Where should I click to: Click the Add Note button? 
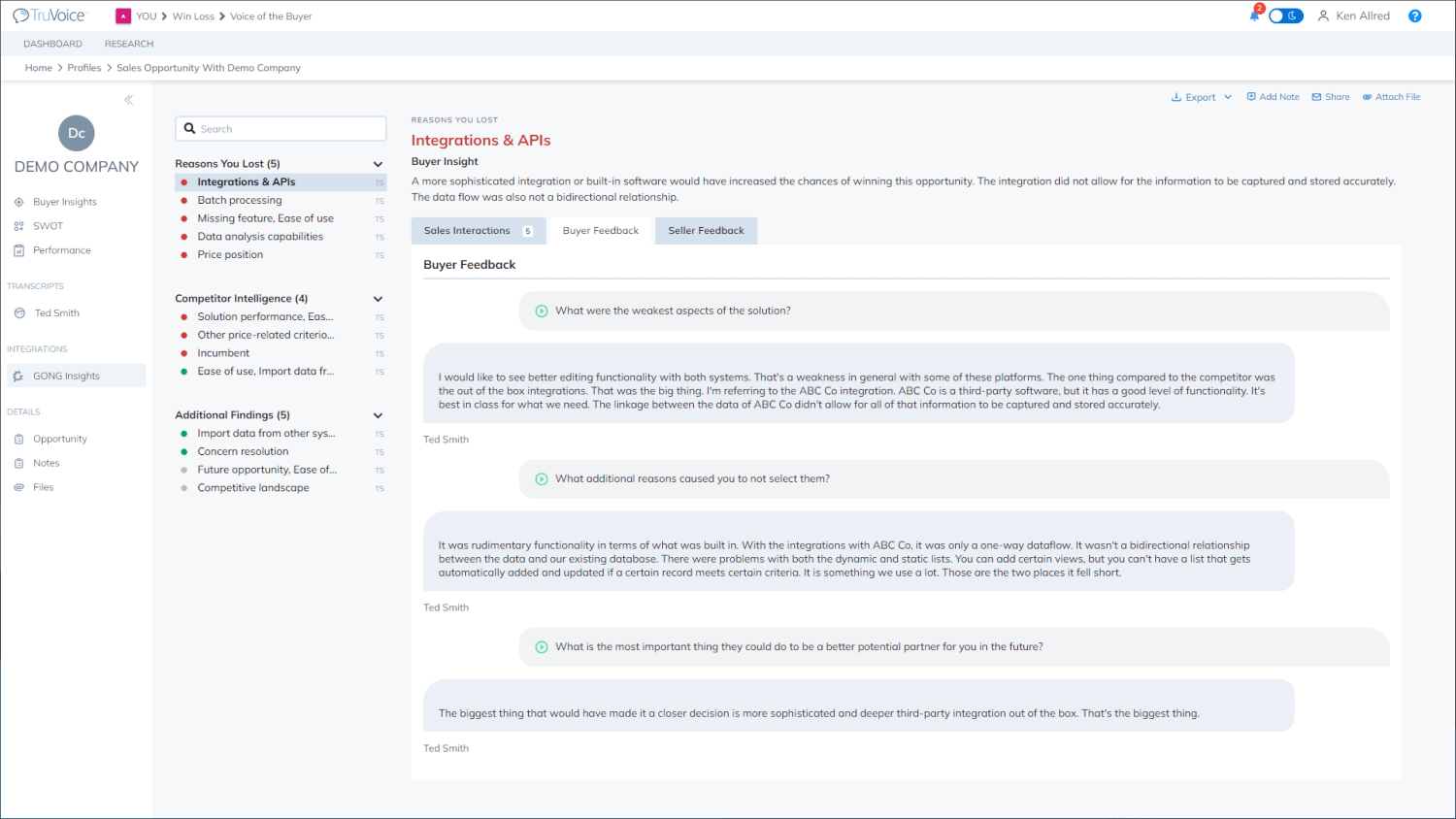pyautogui.click(x=1273, y=97)
